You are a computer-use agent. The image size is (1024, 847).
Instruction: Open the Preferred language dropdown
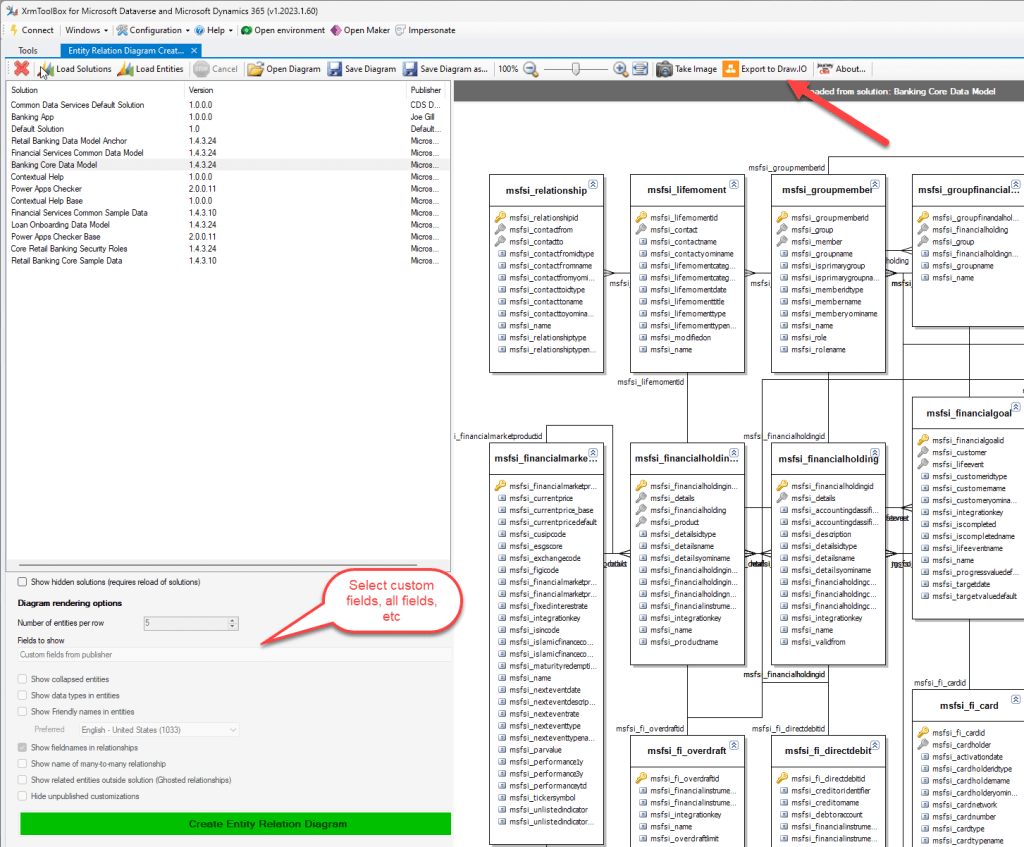click(158, 730)
